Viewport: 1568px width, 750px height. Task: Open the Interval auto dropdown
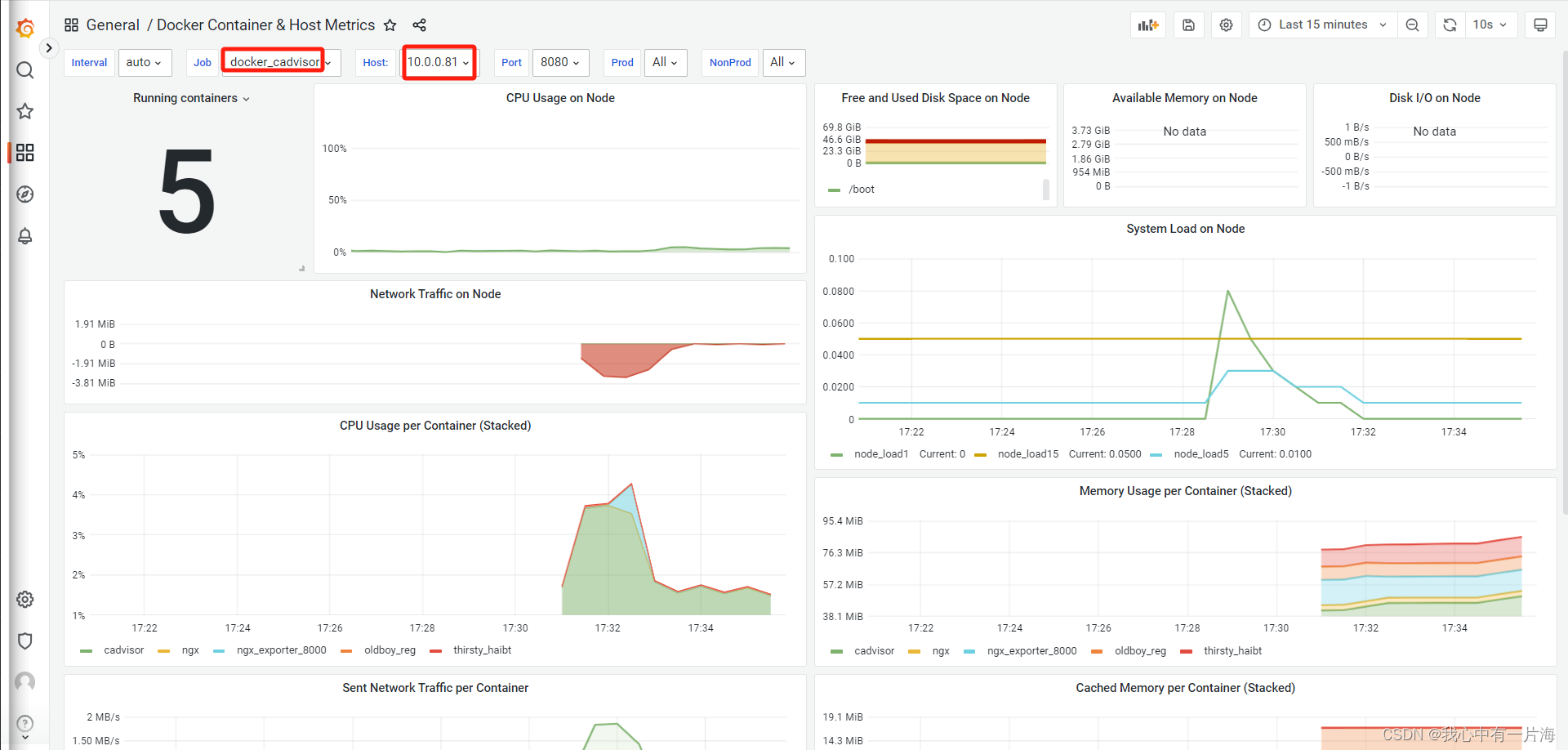pyautogui.click(x=145, y=63)
